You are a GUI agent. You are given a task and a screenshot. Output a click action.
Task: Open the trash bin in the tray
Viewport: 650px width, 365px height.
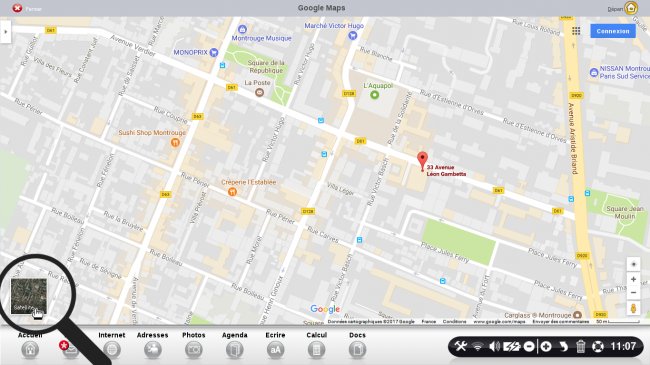point(580,346)
